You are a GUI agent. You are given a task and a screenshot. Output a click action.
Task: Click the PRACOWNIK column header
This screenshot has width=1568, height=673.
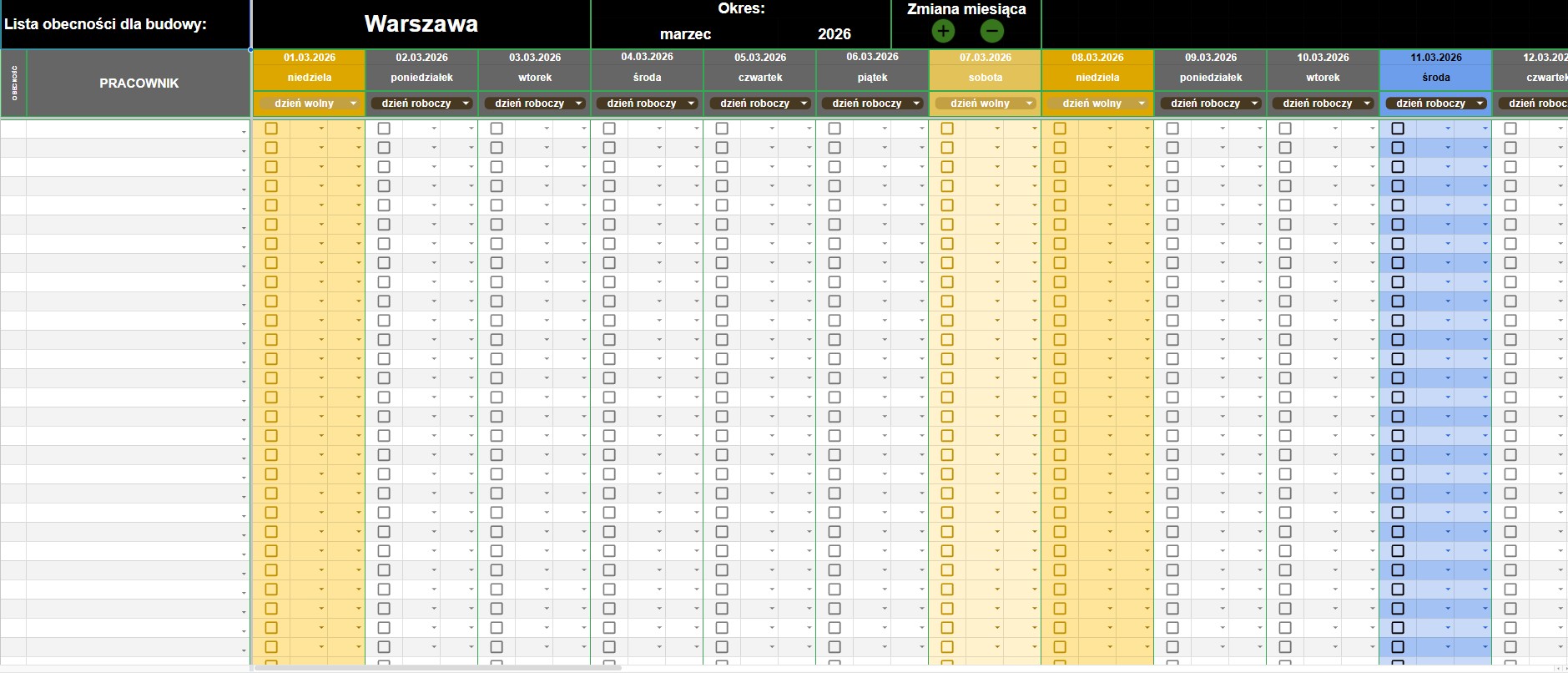point(139,83)
